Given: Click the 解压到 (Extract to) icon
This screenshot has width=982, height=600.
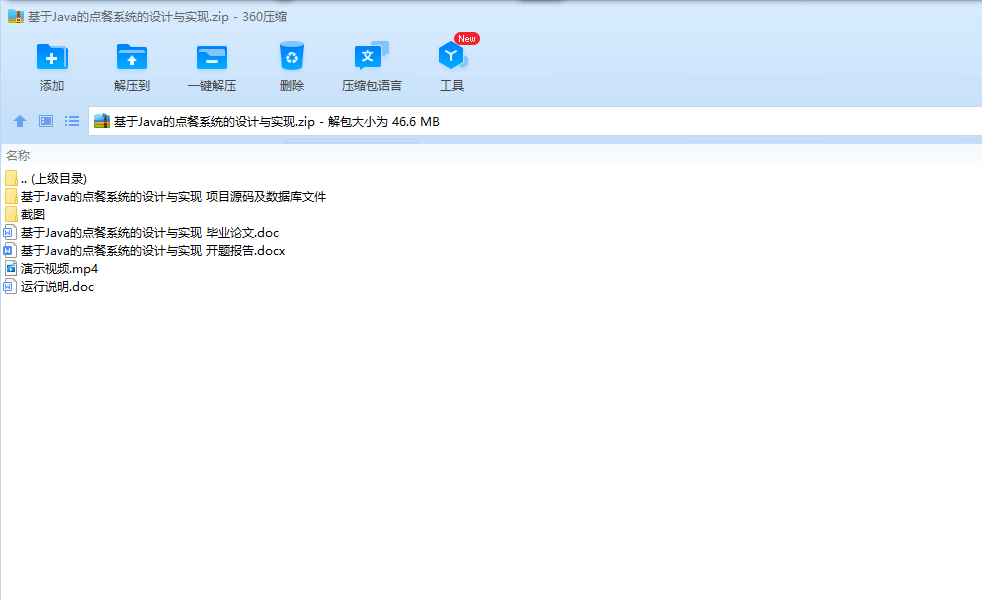Looking at the screenshot, I should (x=132, y=57).
